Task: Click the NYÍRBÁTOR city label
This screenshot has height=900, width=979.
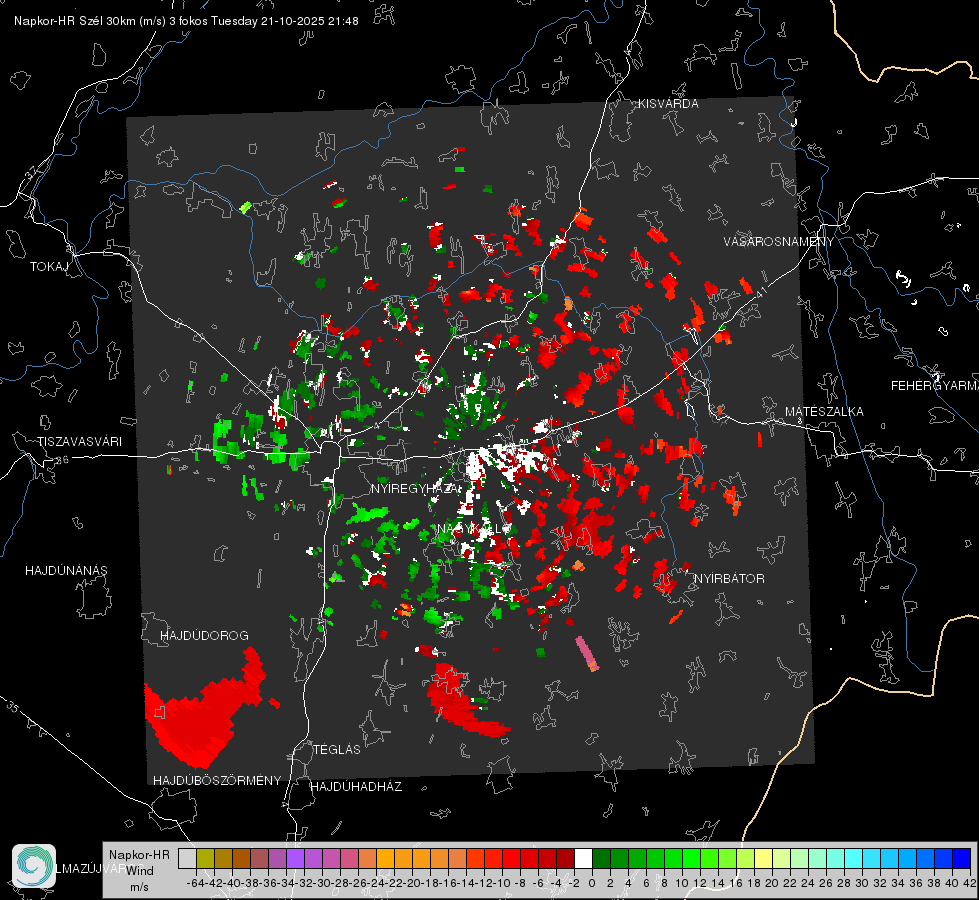Action: (729, 578)
